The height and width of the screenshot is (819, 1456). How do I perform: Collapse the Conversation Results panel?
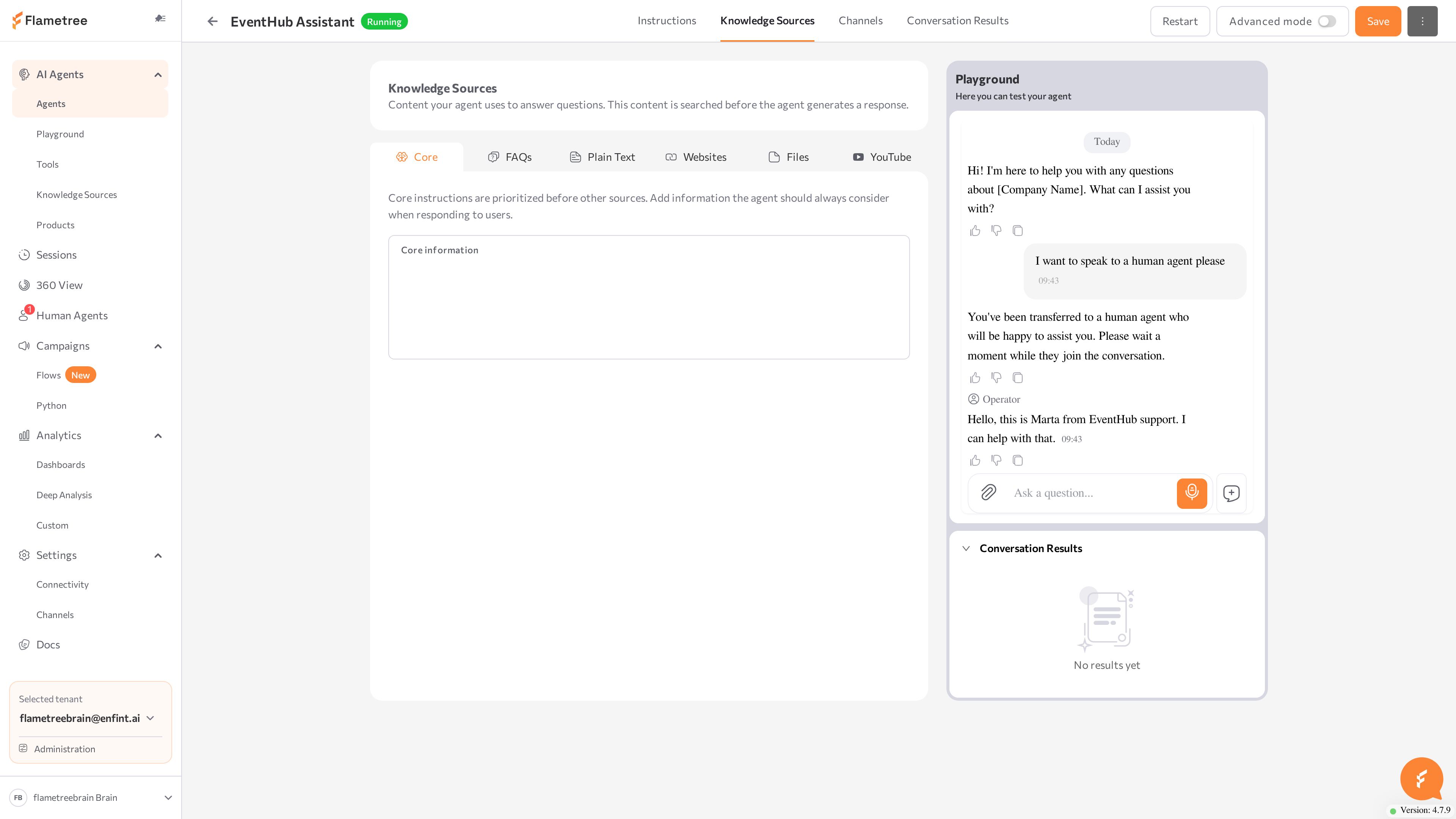966,548
